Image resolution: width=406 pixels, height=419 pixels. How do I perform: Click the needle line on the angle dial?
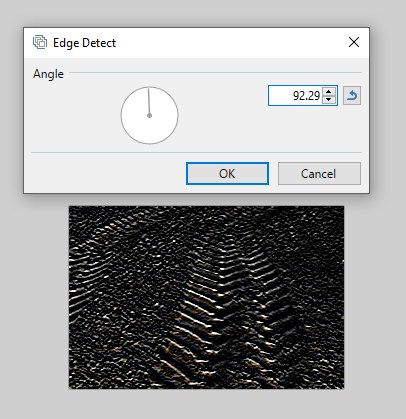point(149,101)
